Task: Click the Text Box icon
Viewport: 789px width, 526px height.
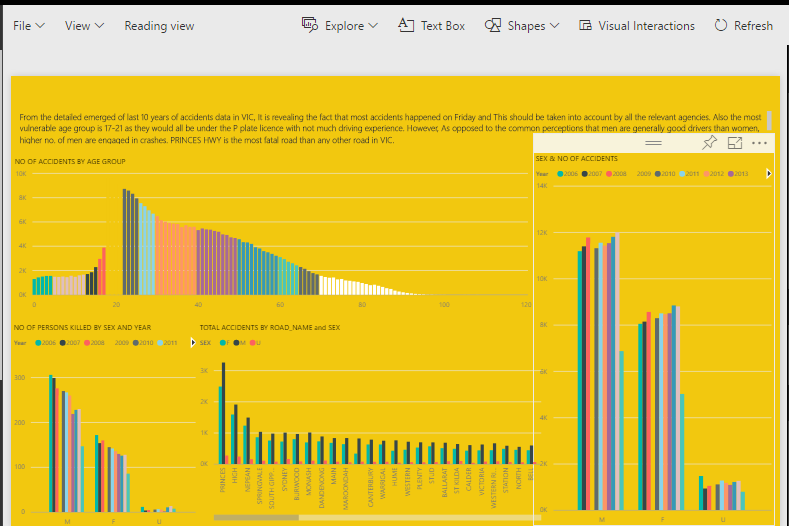Action: coord(406,25)
